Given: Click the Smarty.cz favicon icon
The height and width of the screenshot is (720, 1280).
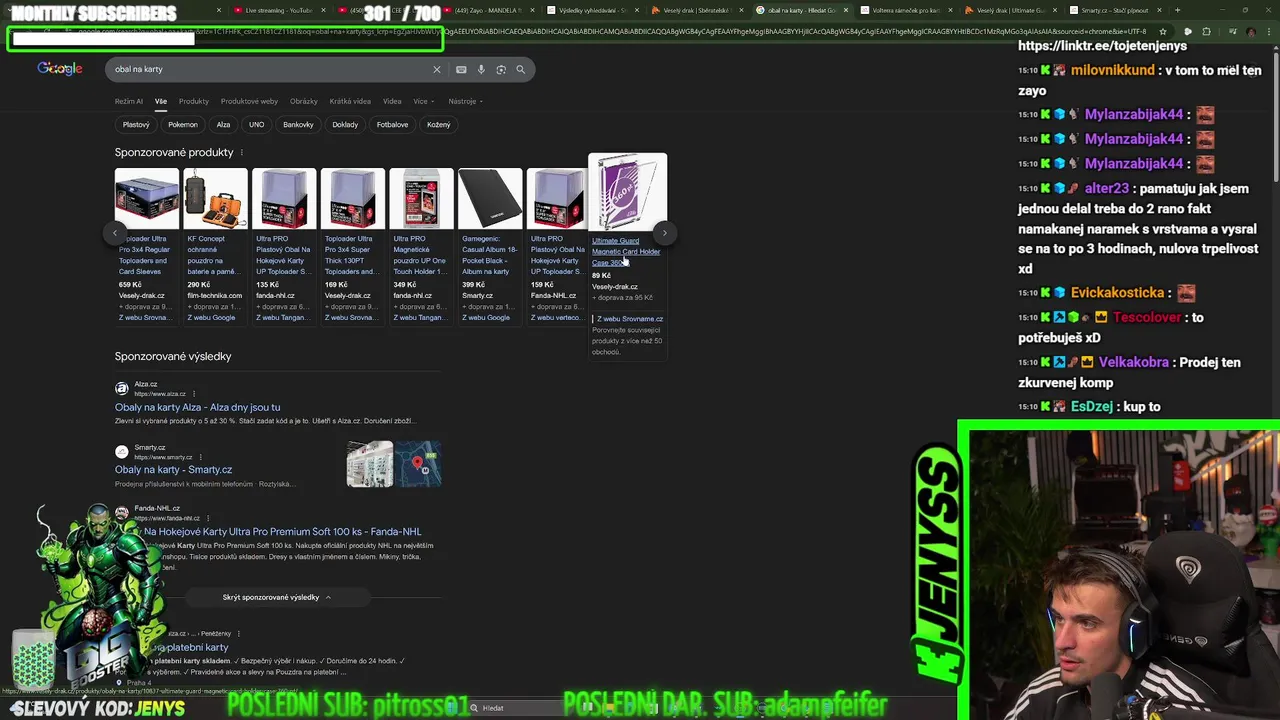Looking at the screenshot, I should [x=122, y=452].
